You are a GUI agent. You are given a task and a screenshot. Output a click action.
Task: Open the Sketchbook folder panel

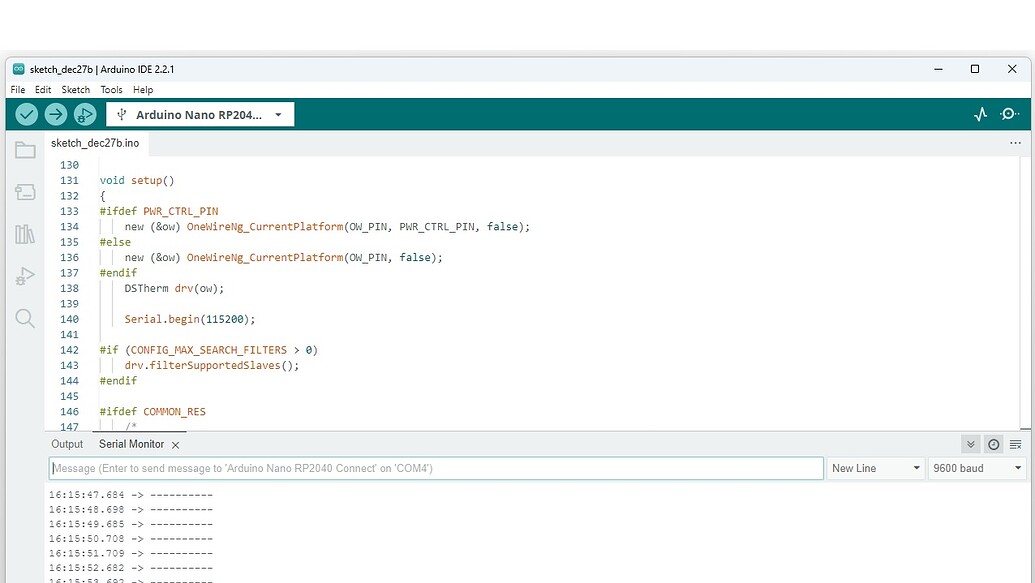point(25,149)
